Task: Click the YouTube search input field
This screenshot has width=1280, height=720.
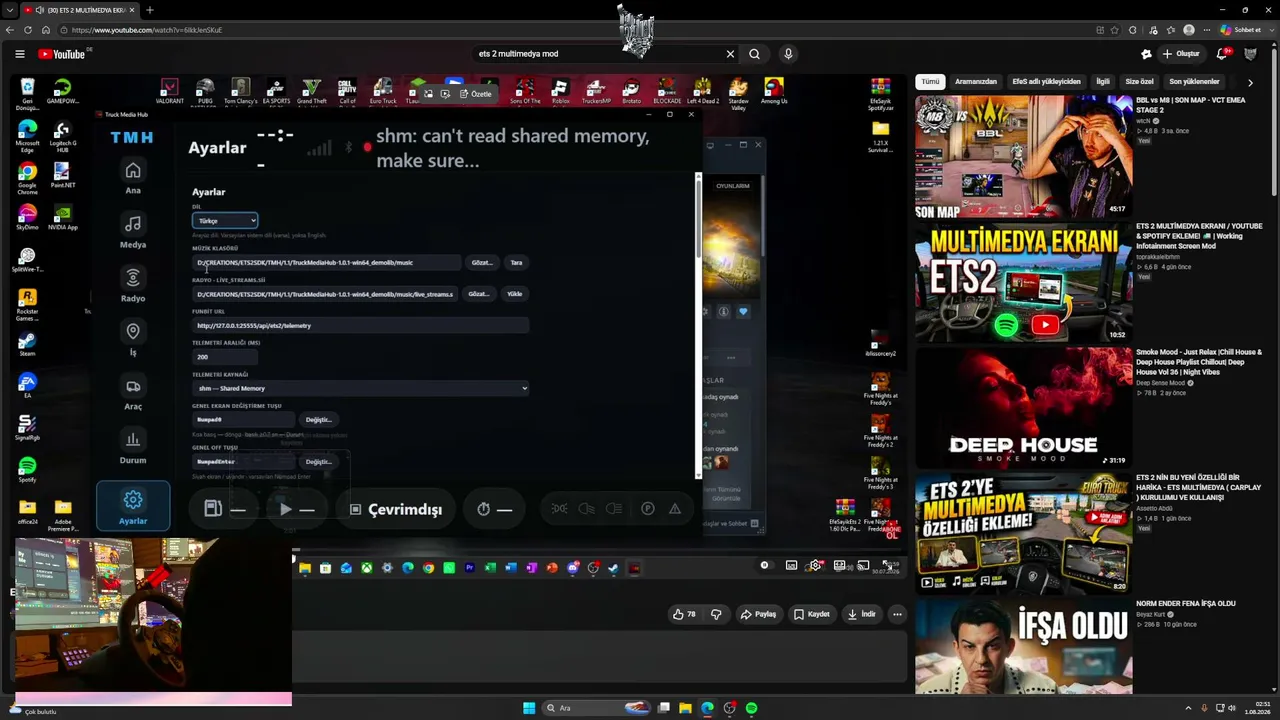Action: pos(598,54)
